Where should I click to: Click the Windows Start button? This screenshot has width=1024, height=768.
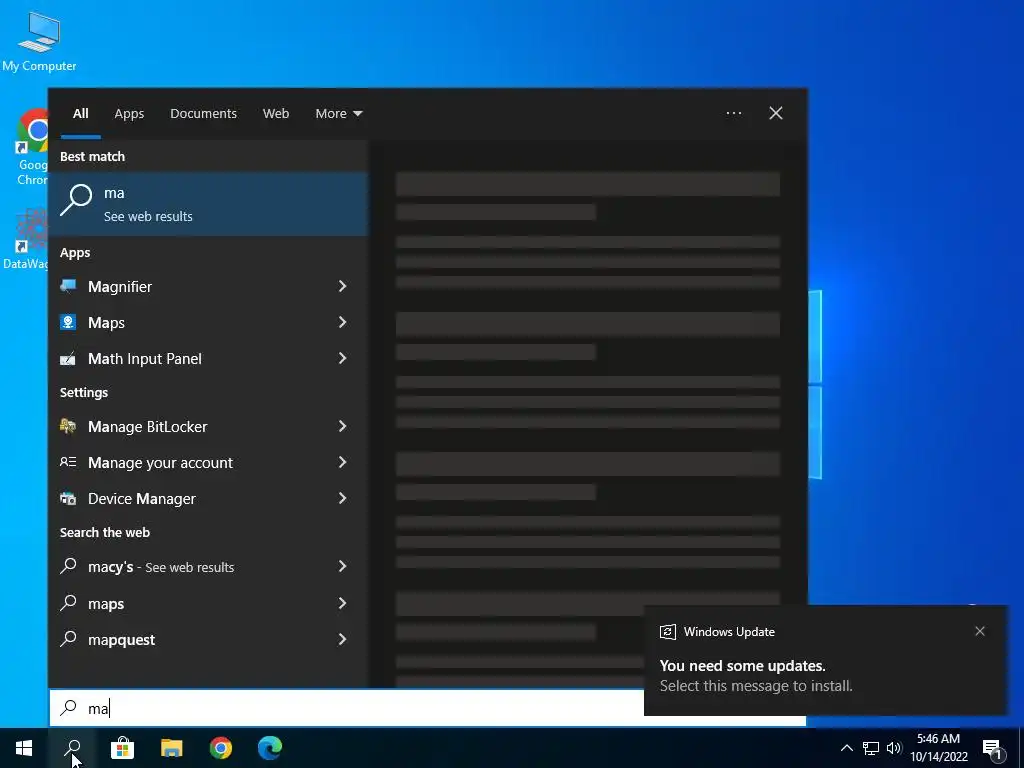tap(24, 748)
